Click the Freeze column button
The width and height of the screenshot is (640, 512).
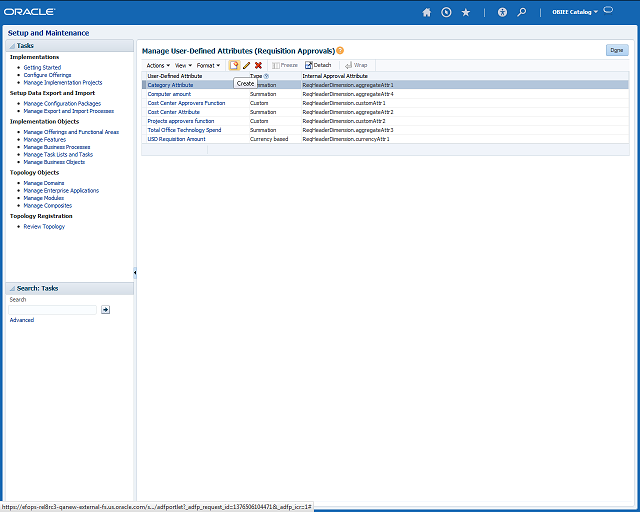285,65
